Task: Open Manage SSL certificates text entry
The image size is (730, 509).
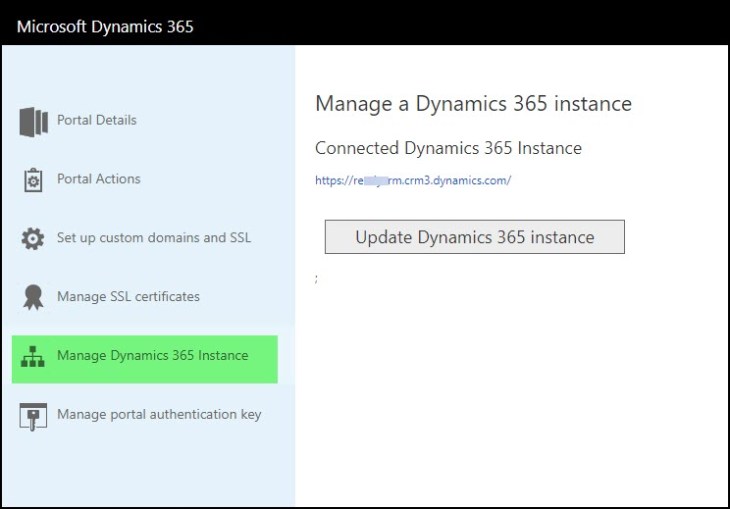Action: (128, 296)
